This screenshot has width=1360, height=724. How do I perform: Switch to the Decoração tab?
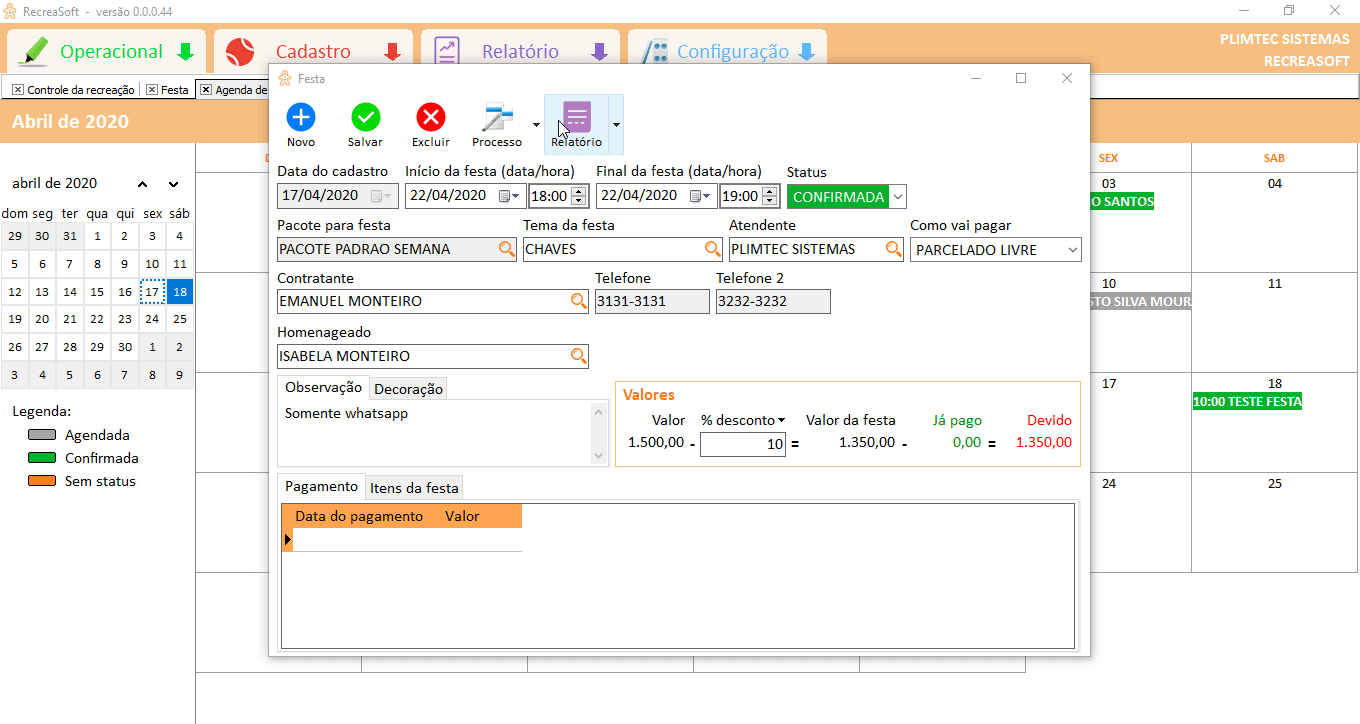[408, 389]
